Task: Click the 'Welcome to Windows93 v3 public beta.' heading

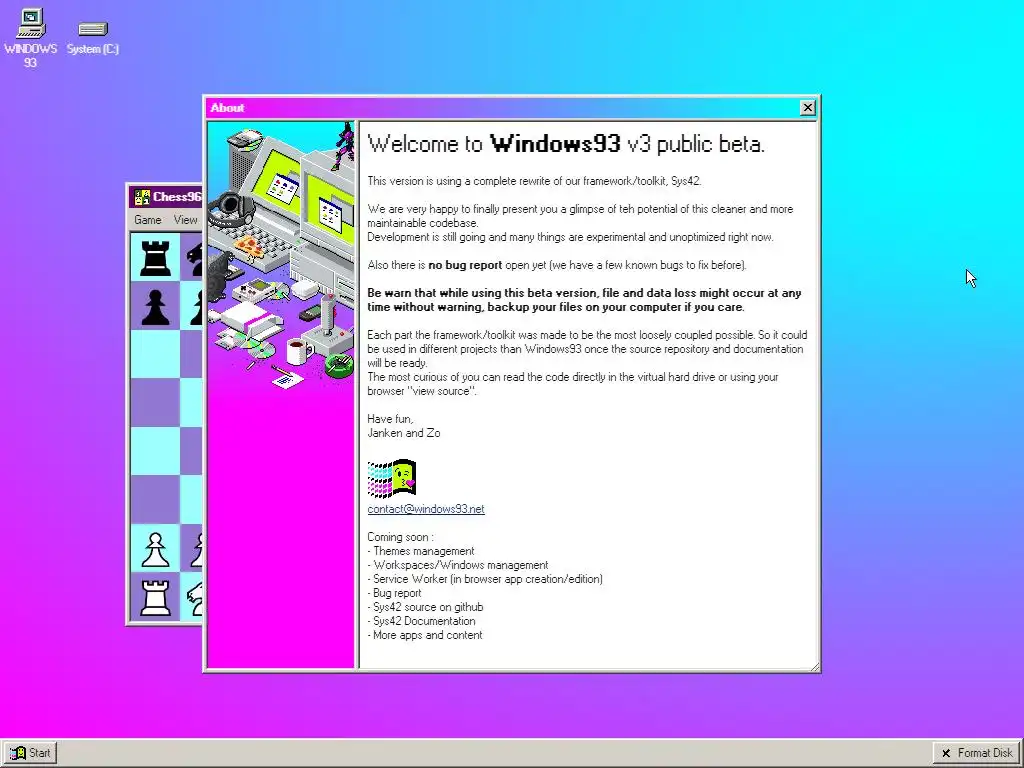Action: tap(566, 144)
